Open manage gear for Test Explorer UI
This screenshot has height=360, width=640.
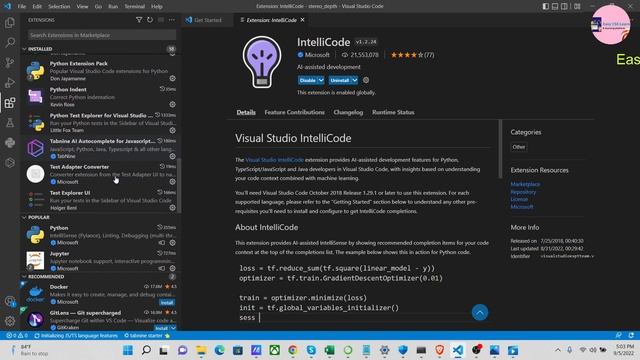(173, 208)
